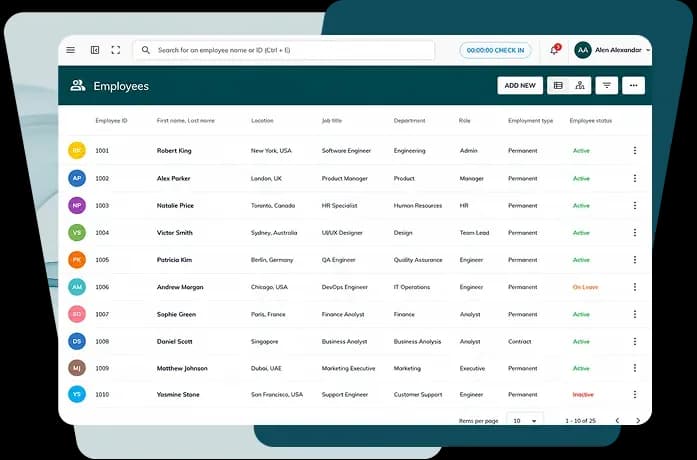Sort by Employee ID column header

(x=111, y=120)
